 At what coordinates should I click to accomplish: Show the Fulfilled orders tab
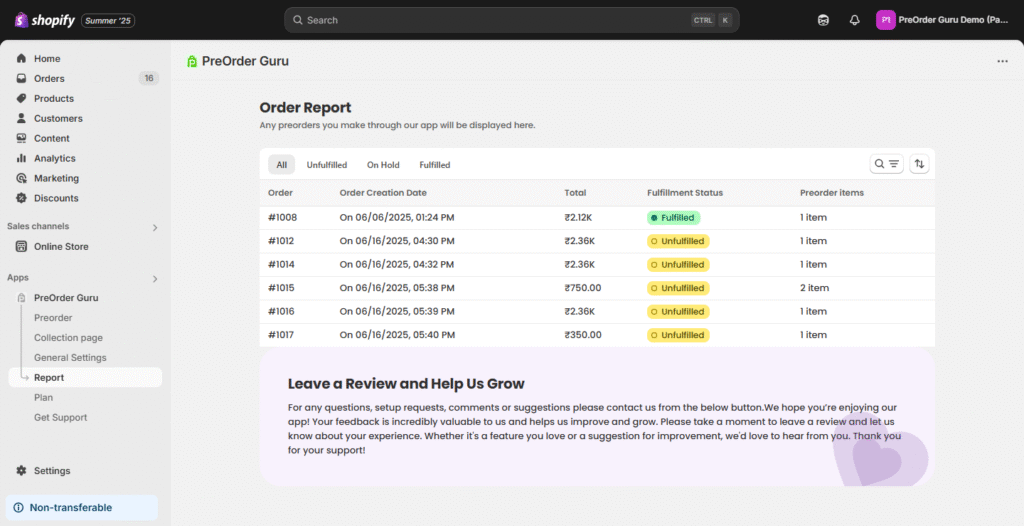435,165
